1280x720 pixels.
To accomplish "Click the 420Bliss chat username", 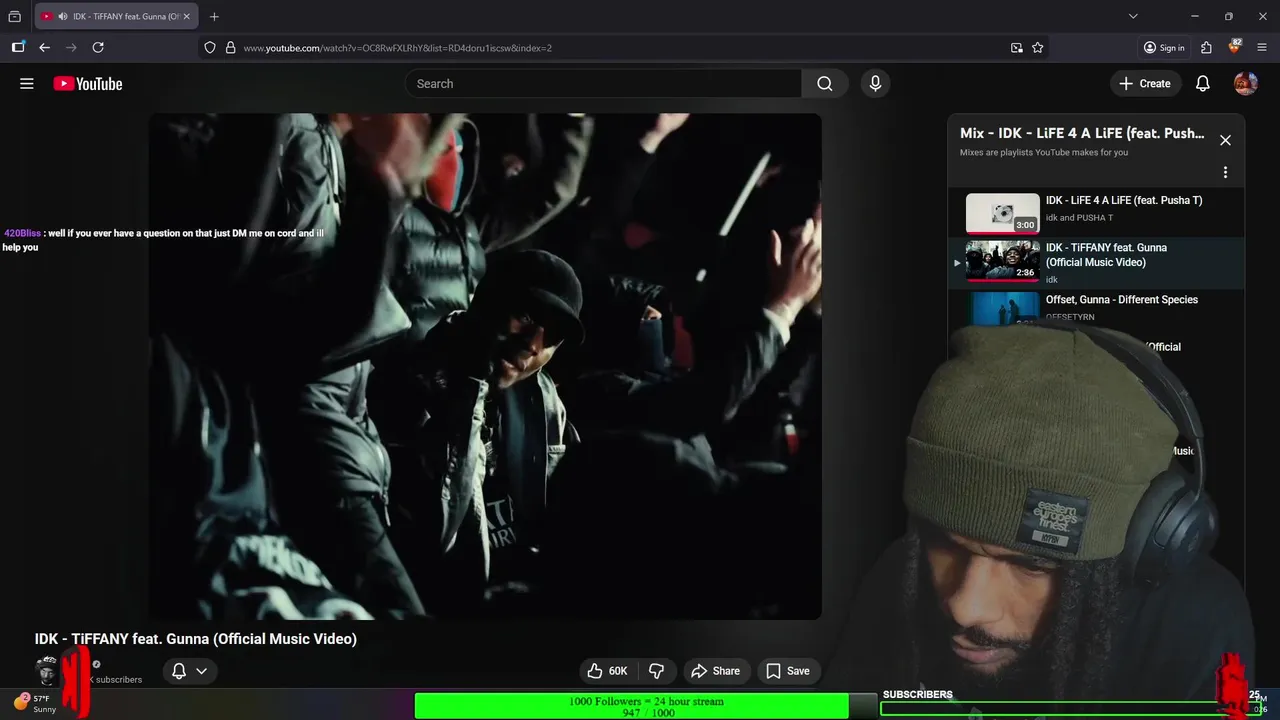I will 22,233.
